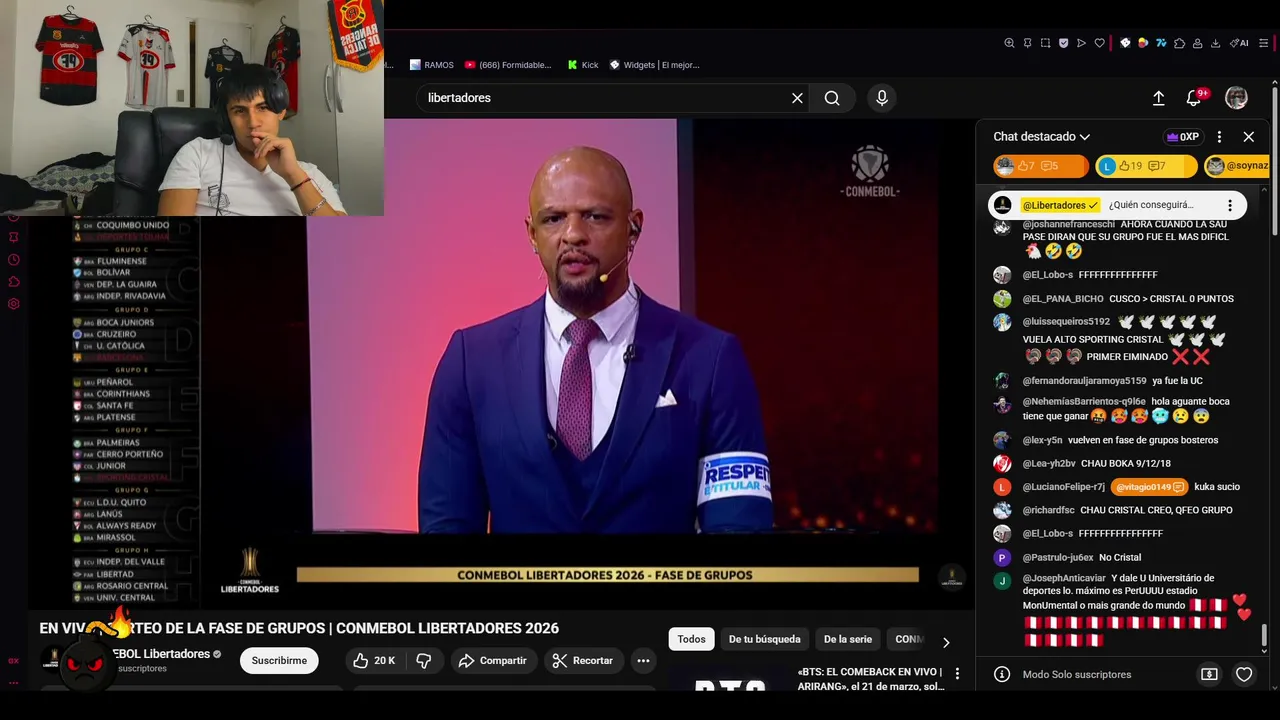Viewport: 1280px width, 720px height.
Task: Open more actions ellipsis below video
Action: [643, 660]
